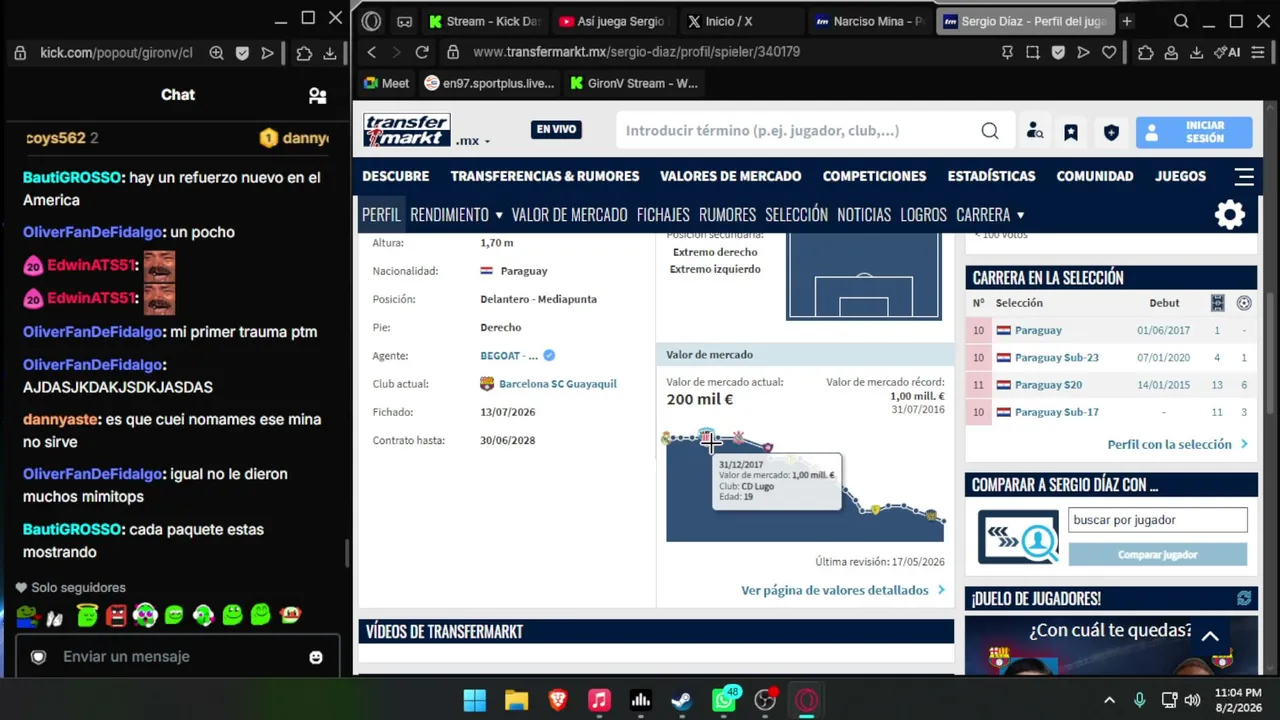Open the Opera menu logo button
This screenshot has width=1280, height=720.
372,21
